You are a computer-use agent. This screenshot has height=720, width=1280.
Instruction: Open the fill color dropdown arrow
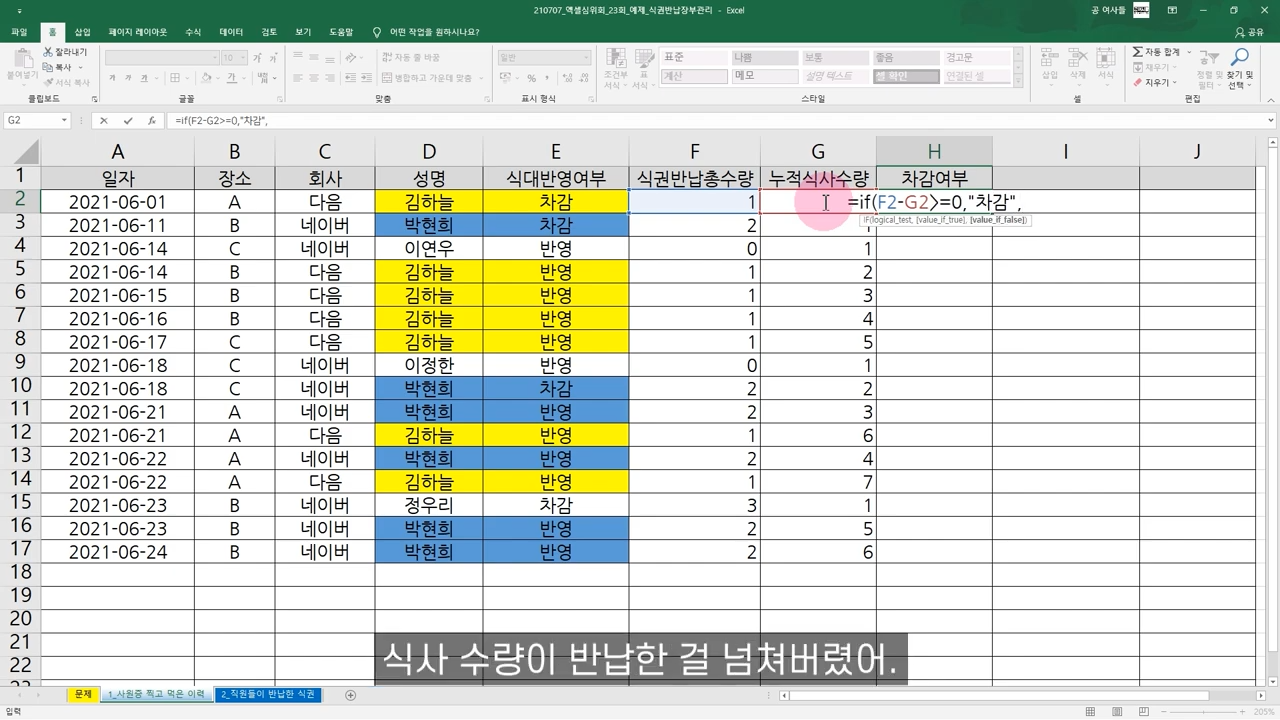pos(217,78)
